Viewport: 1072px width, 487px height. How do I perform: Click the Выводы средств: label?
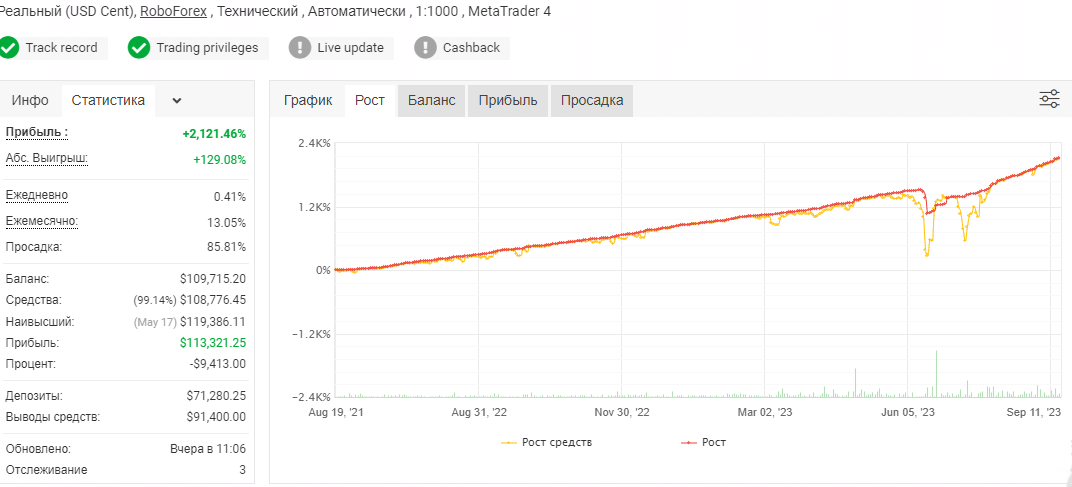pos(53,417)
